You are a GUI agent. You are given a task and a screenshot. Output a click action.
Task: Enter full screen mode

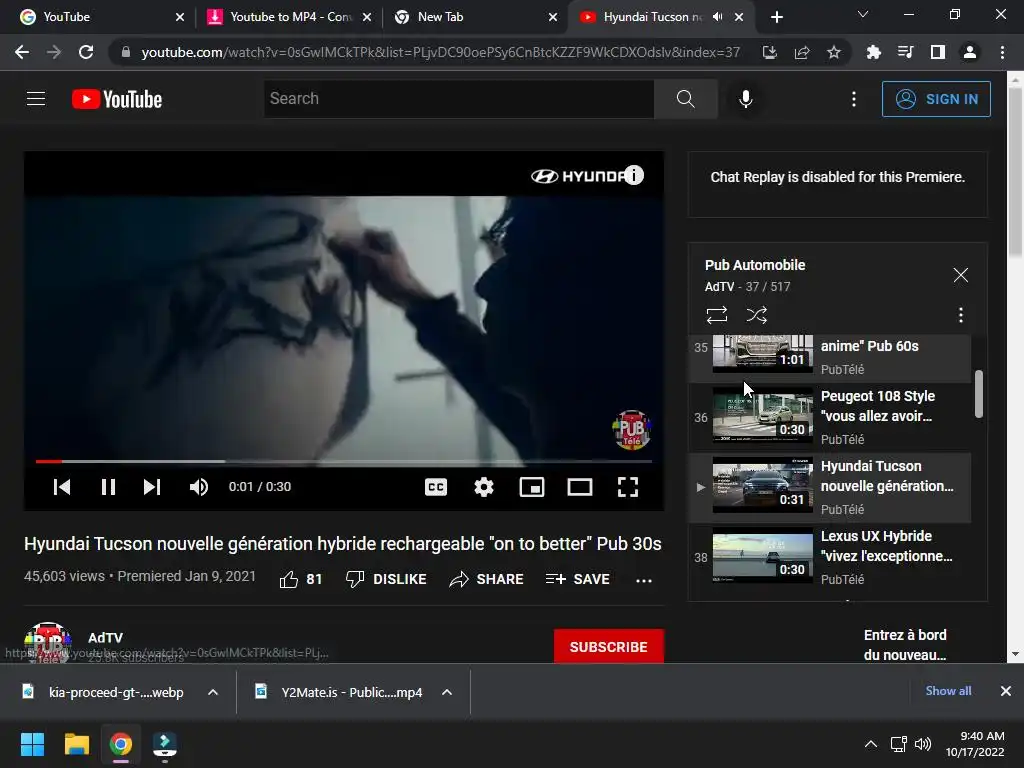(628, 487)
